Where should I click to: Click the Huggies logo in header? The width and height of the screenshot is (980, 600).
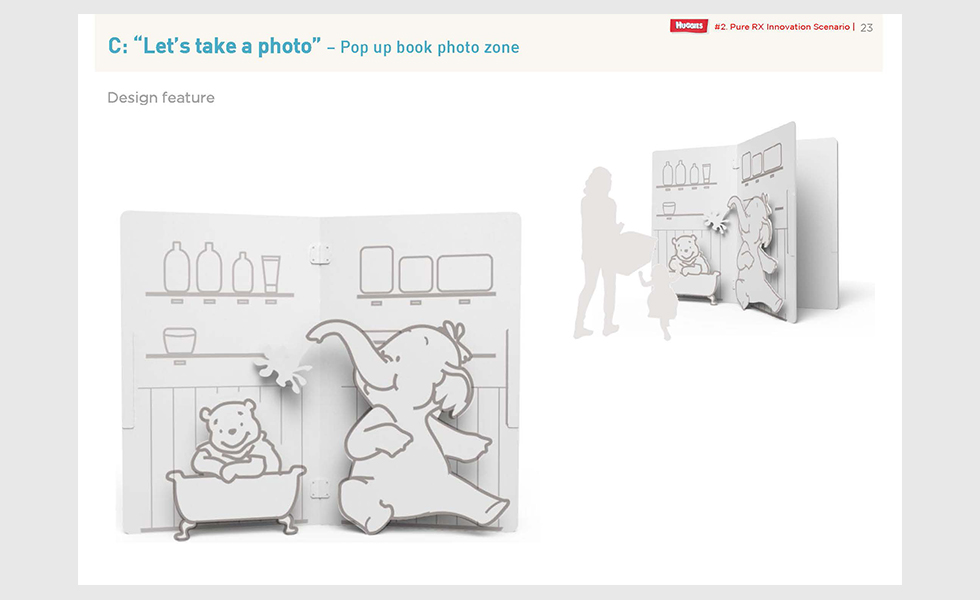point(689,26)
